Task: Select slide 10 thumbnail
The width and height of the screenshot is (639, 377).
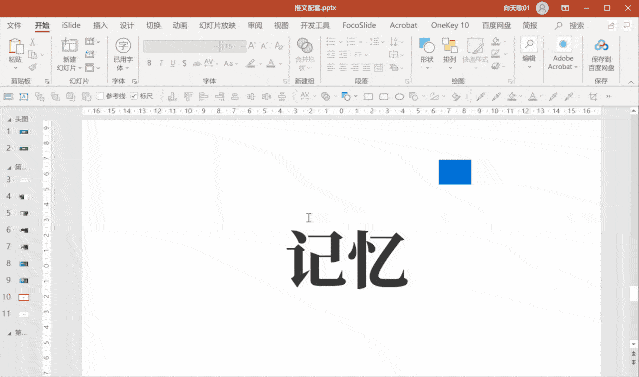Action: [x=24, y=297]
